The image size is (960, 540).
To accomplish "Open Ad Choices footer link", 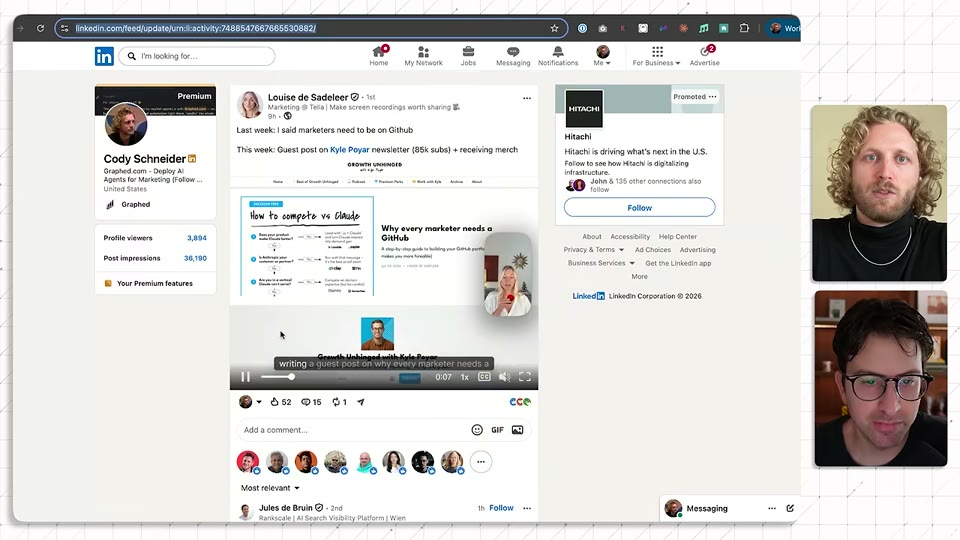I will pyautogui.click(x=653, y=250).
